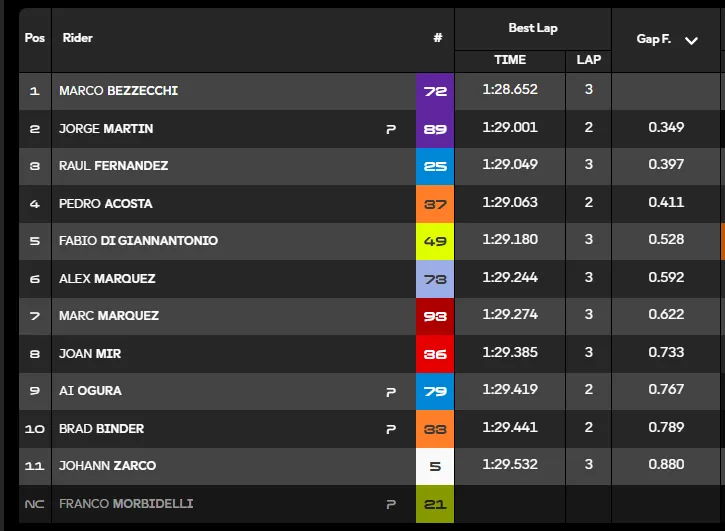Image resolution: width=725 pixels, height=531 pixels.
Task: Sort by the Rider column header
Action: pyautogui.click(x=78, y=38)
